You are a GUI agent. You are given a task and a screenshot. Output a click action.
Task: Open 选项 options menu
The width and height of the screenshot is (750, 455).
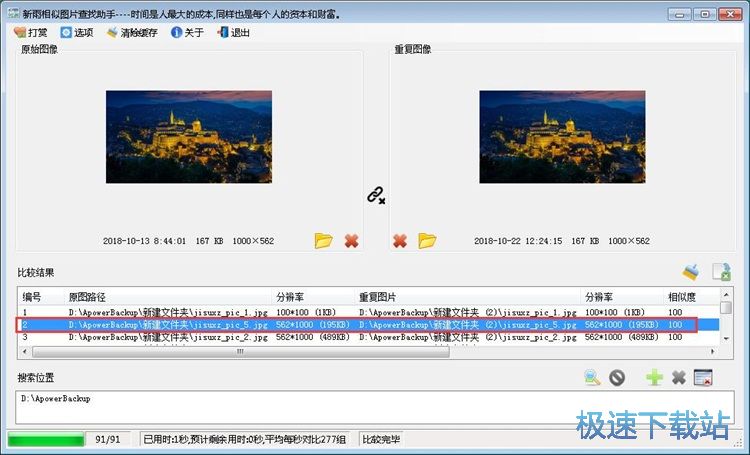click(77, 33)
